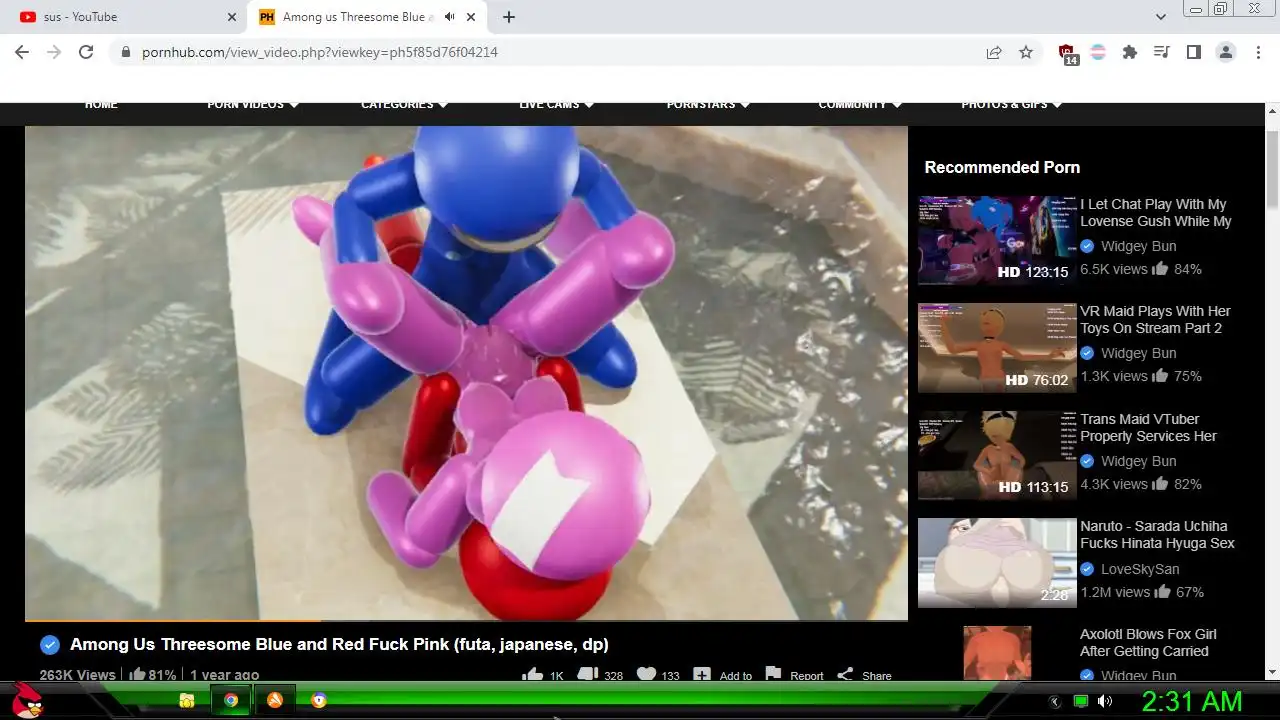Click the Angry Birds start button in taskbar
Viewport: 1280px width, 720px height.
27,701
